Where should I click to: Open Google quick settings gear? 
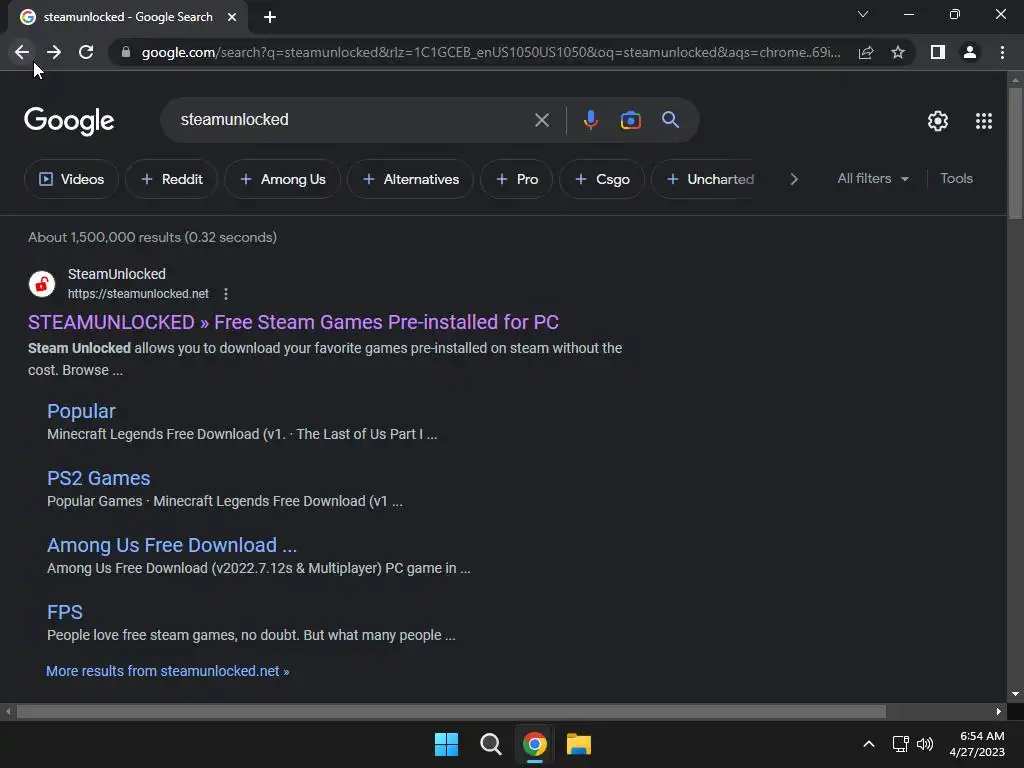coord(938,121)
